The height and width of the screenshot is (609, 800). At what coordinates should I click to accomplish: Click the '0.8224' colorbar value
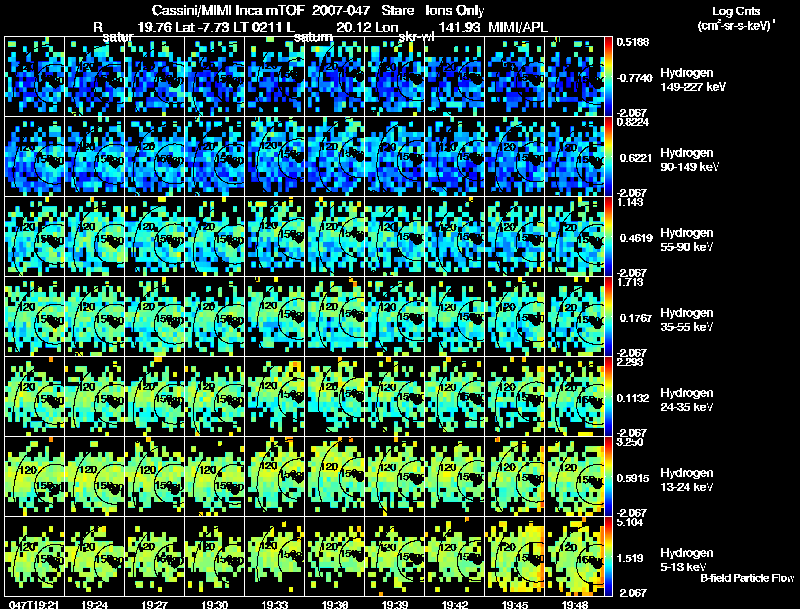coord(633,122)
